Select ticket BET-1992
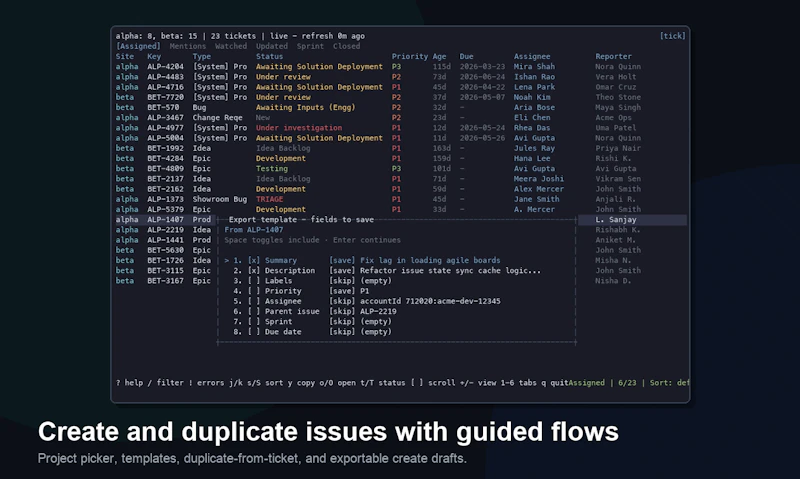Screen dimensions: 800x479 pyautogui.click(x=165, y=148)
